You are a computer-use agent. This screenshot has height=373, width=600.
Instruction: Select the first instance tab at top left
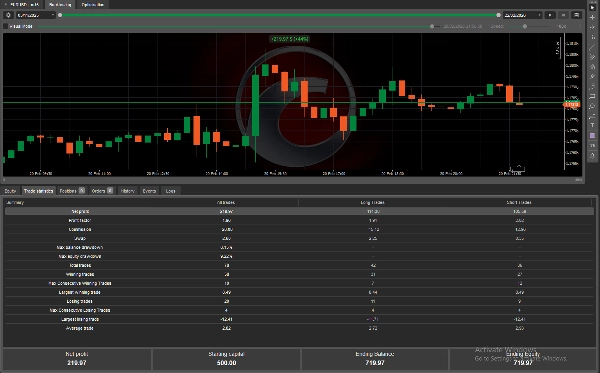23,5
